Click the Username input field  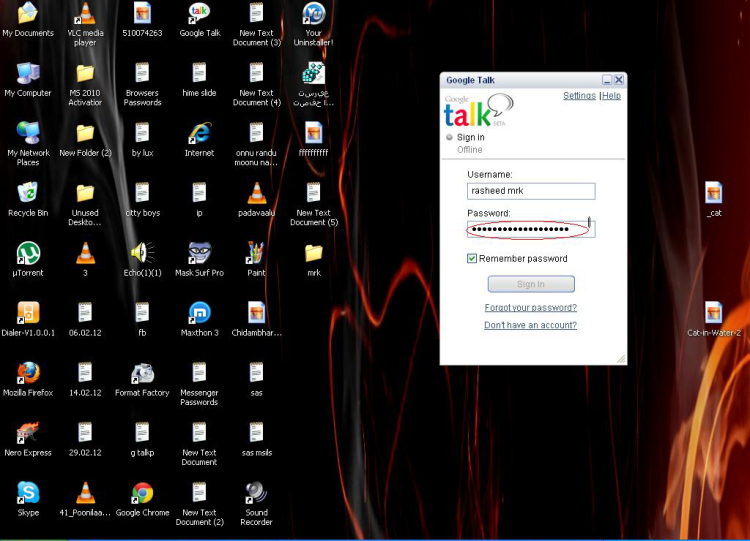pyautogui.click(x=531, y=191)
